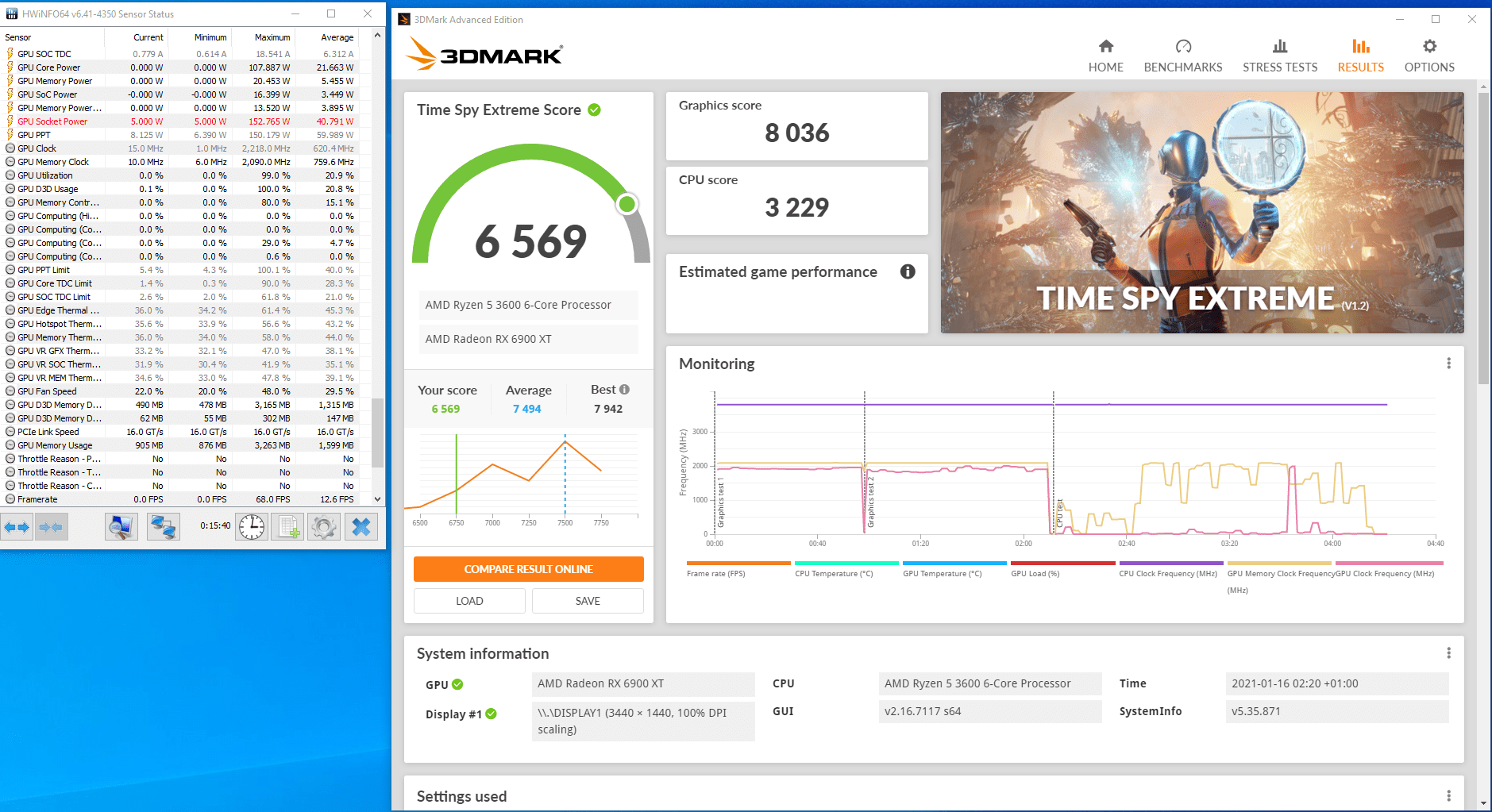
Task: Open HWiNFO summary view with magnifier monitor icon
Action: point(121,527)
